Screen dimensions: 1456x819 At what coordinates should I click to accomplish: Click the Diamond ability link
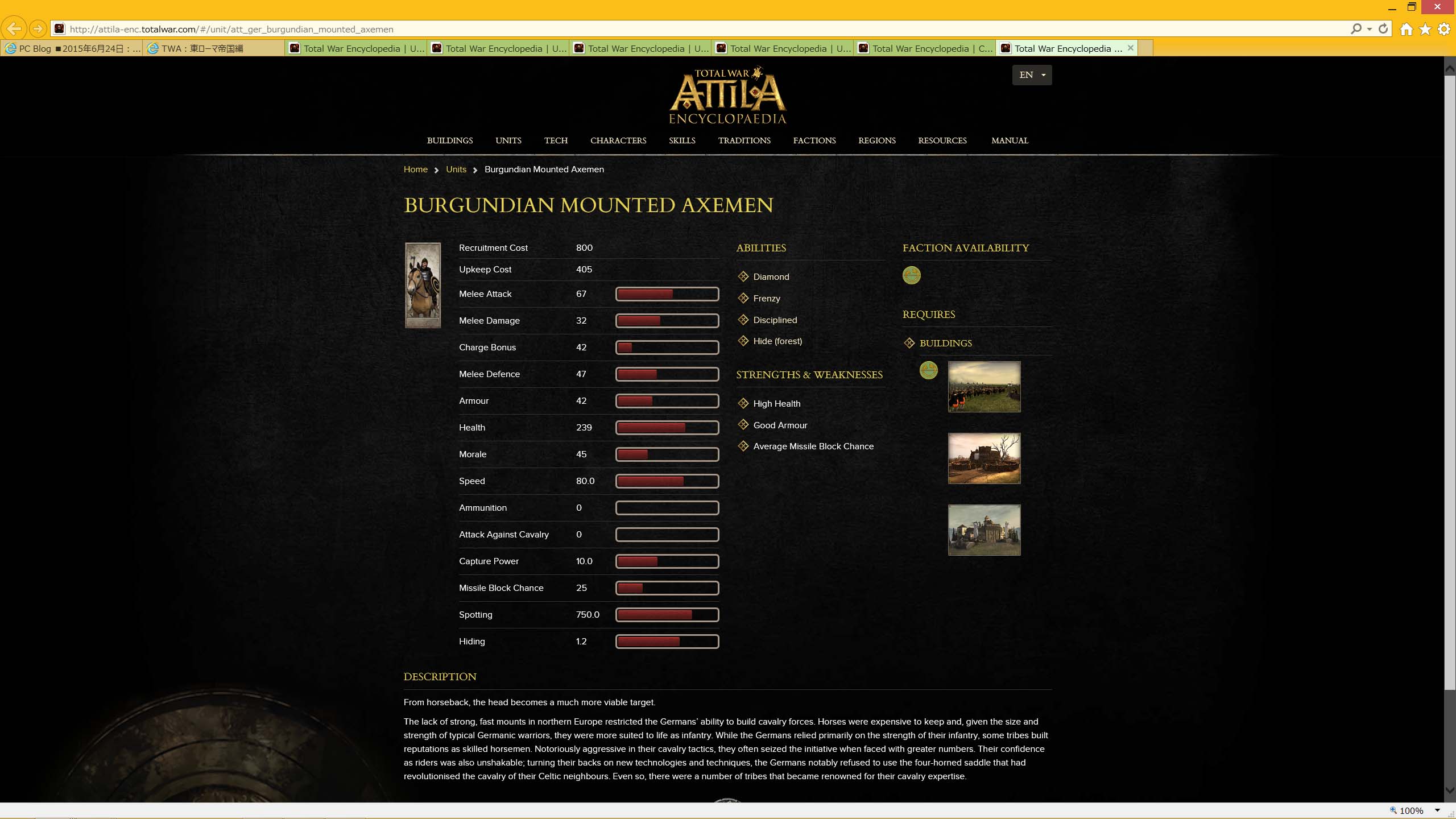tap(771, 277)
